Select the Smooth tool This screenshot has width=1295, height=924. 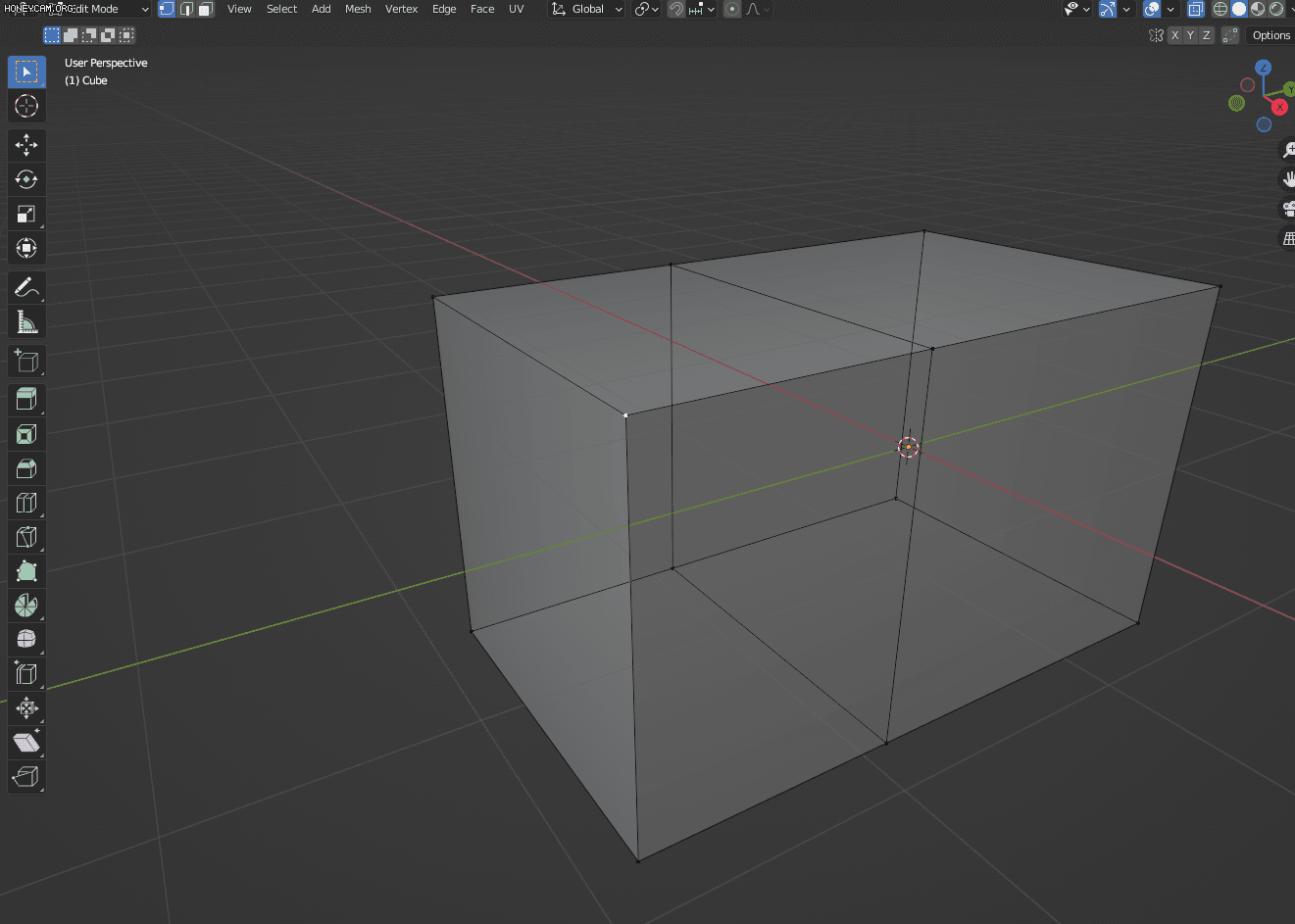[26, 640]
